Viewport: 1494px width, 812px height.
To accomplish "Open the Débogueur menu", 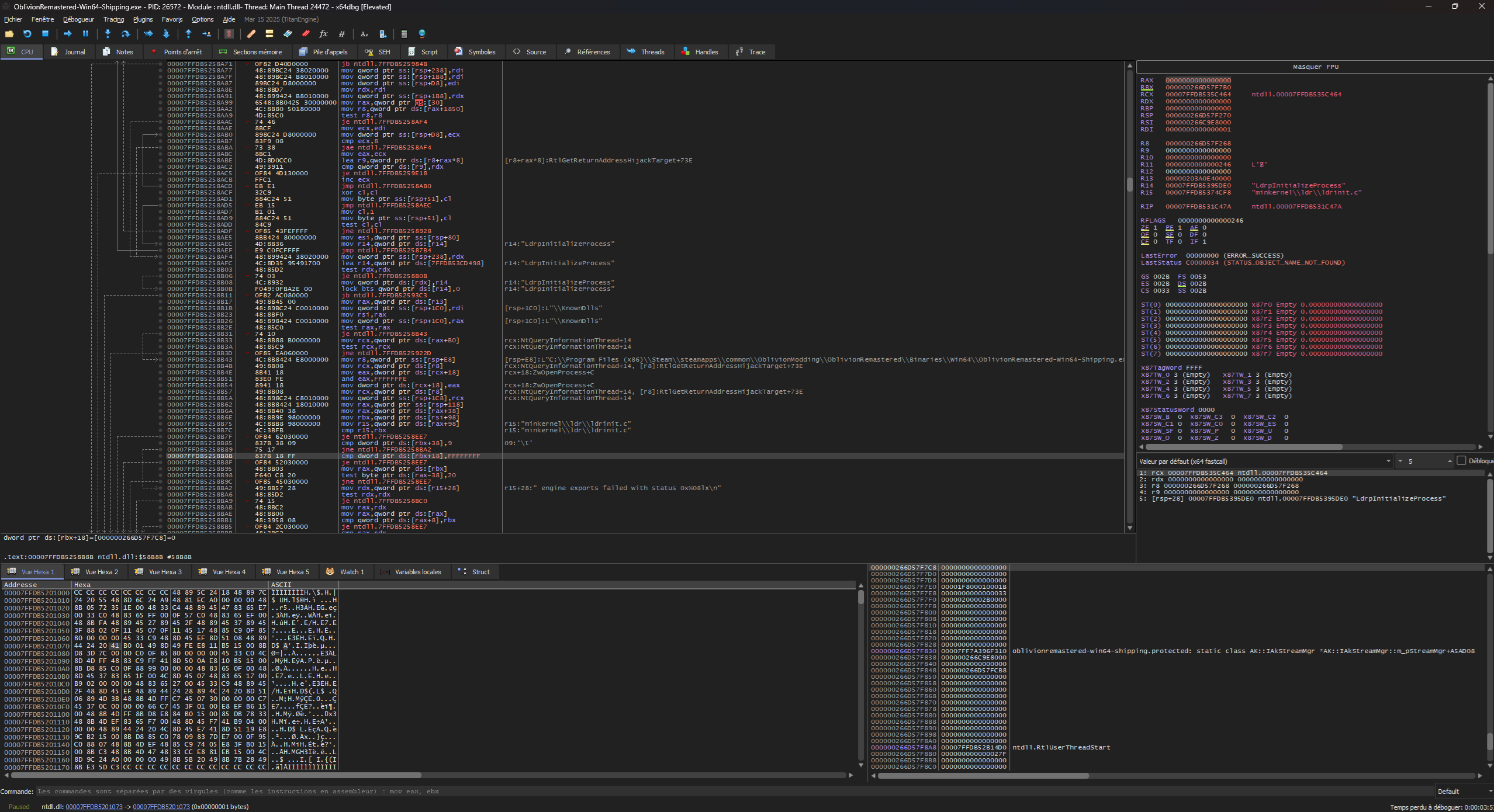I will coord(78,19).
